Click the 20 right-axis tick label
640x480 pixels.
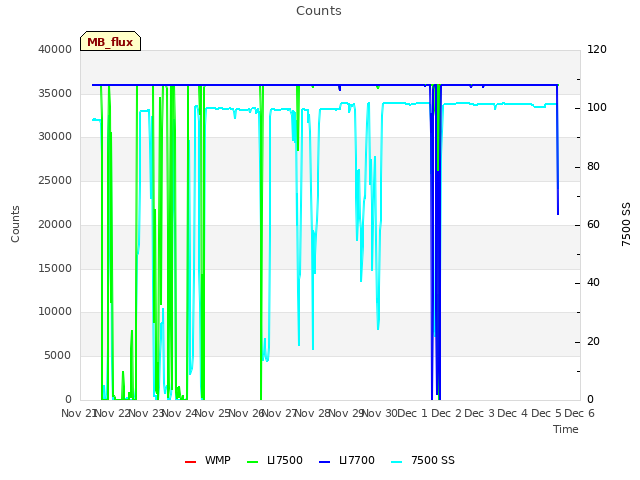tap(593, 341)
